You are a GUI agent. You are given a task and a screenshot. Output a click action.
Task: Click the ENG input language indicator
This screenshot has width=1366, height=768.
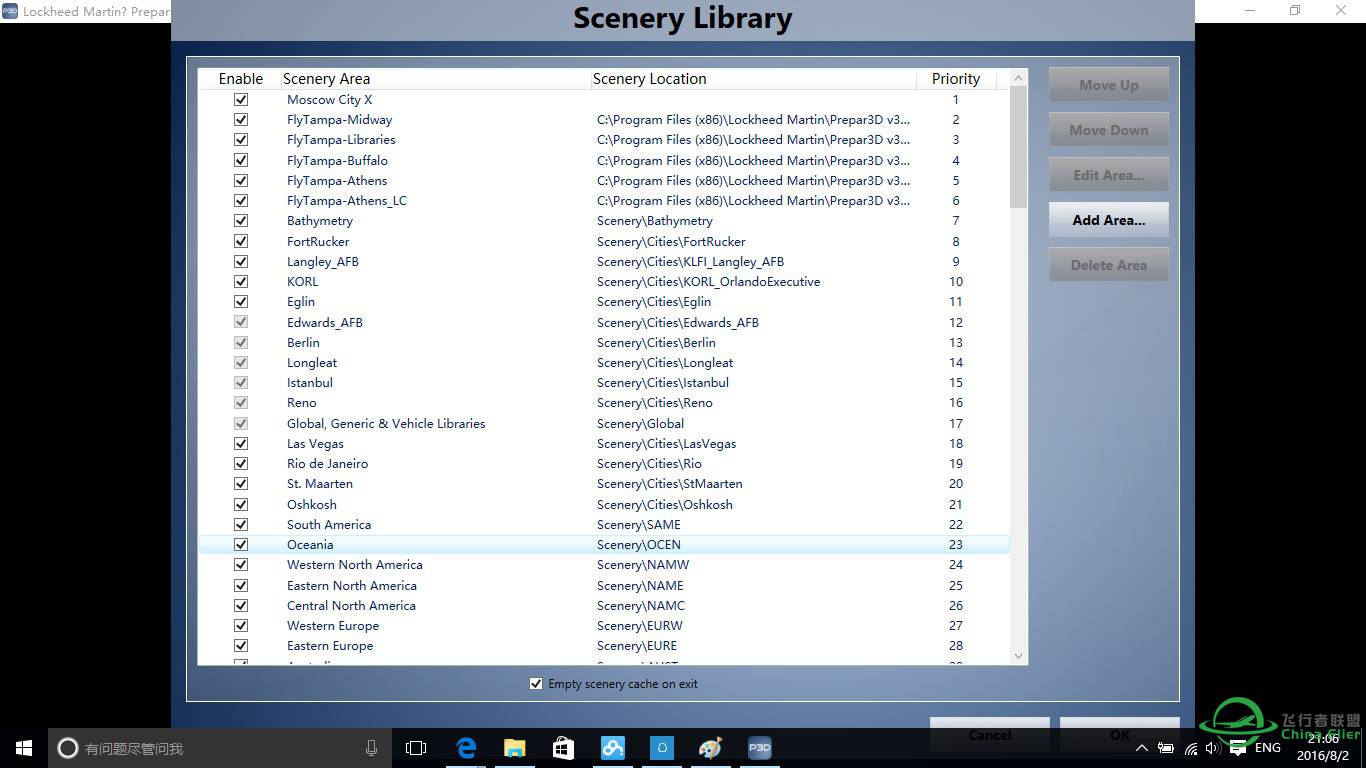(1268, 748)
